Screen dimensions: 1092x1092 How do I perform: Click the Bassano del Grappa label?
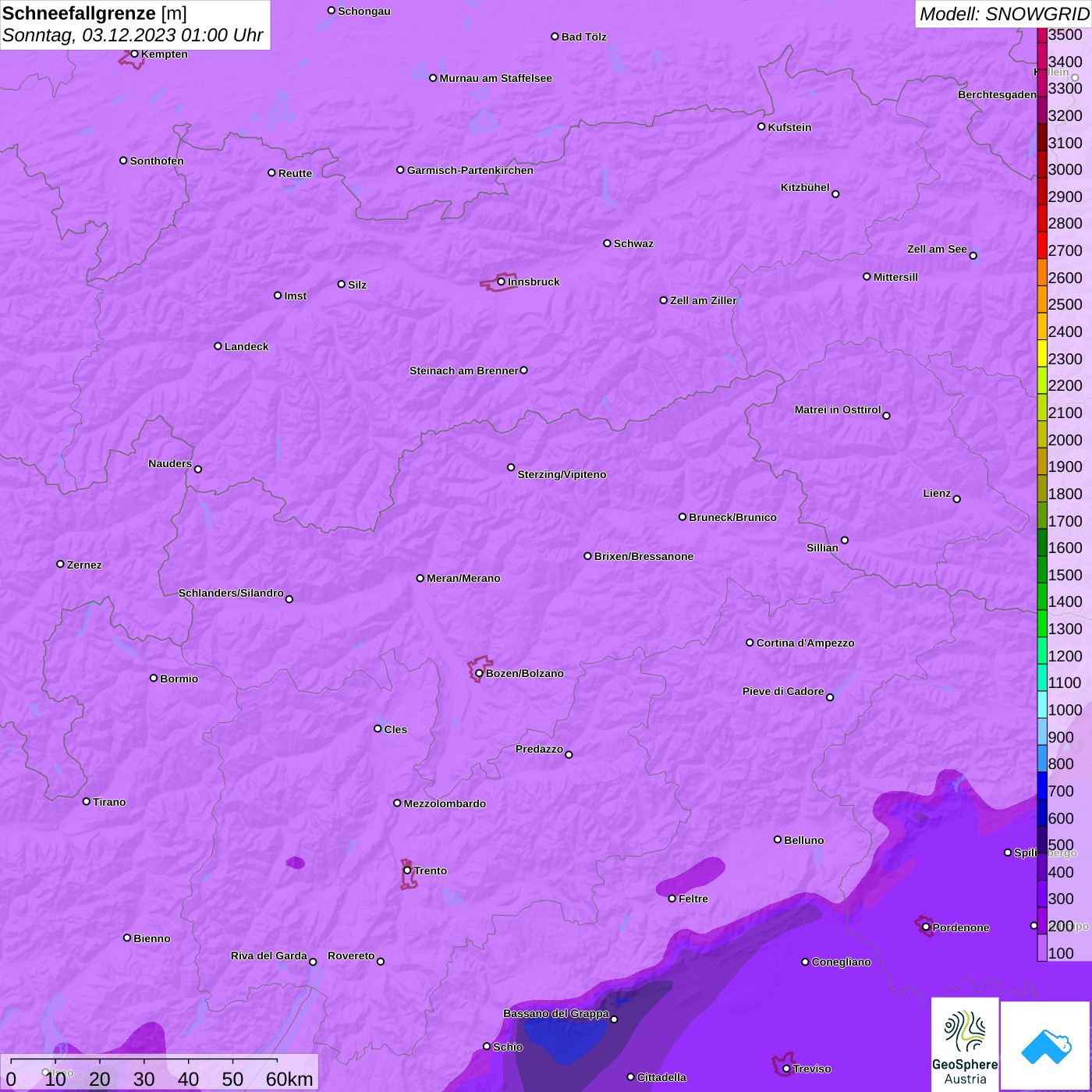pos(555,1013)
